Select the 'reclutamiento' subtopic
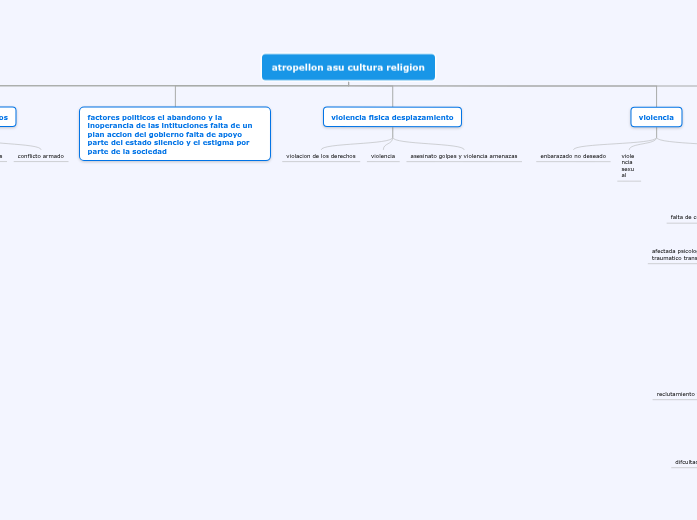697x520 pixels. pos(675,394)
